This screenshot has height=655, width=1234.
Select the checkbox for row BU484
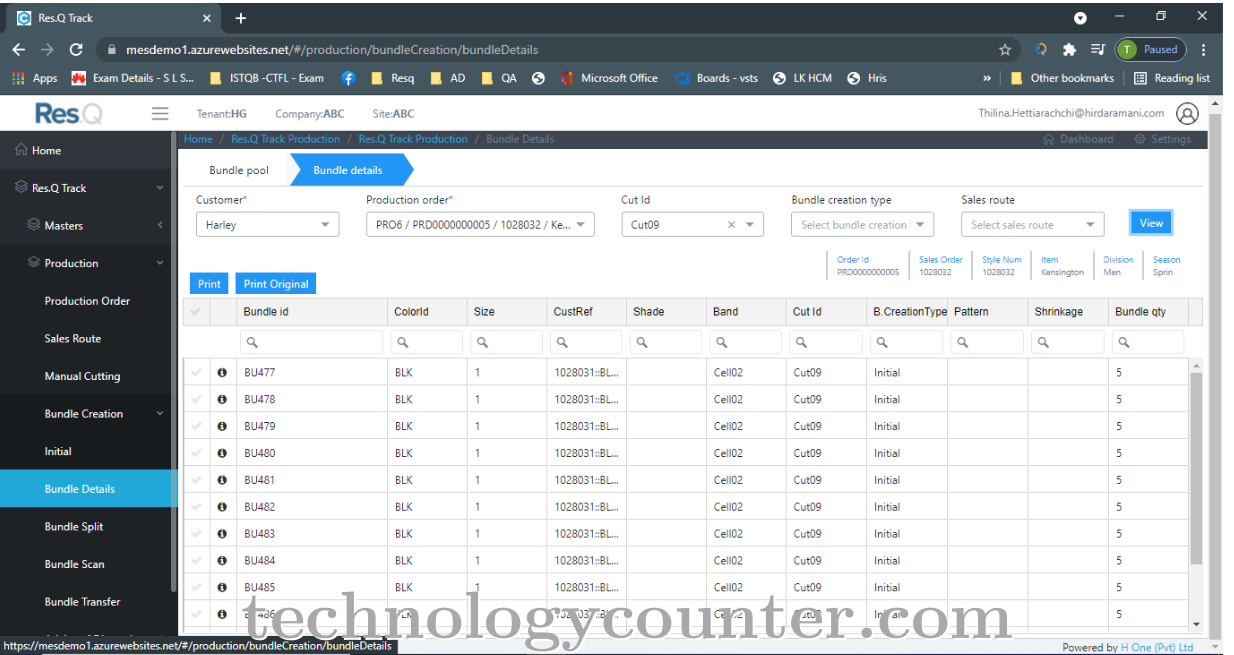(x=196, y=562)
